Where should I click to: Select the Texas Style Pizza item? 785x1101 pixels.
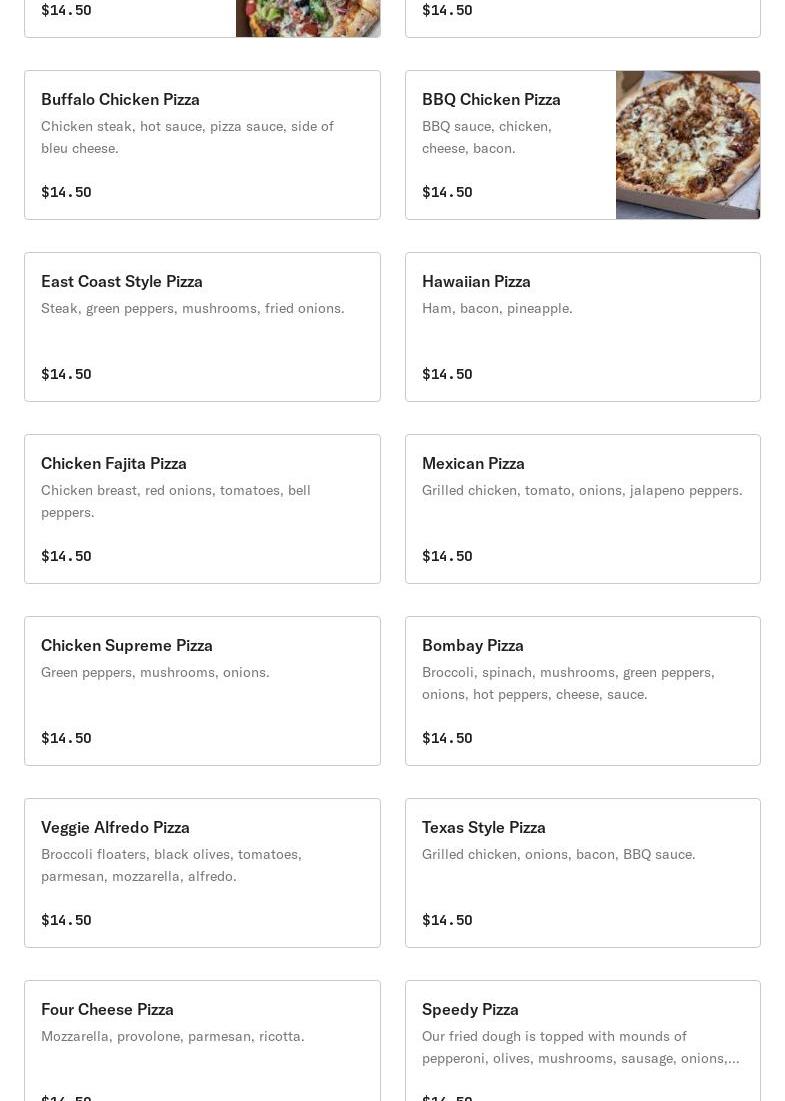[x=582, y=873]
